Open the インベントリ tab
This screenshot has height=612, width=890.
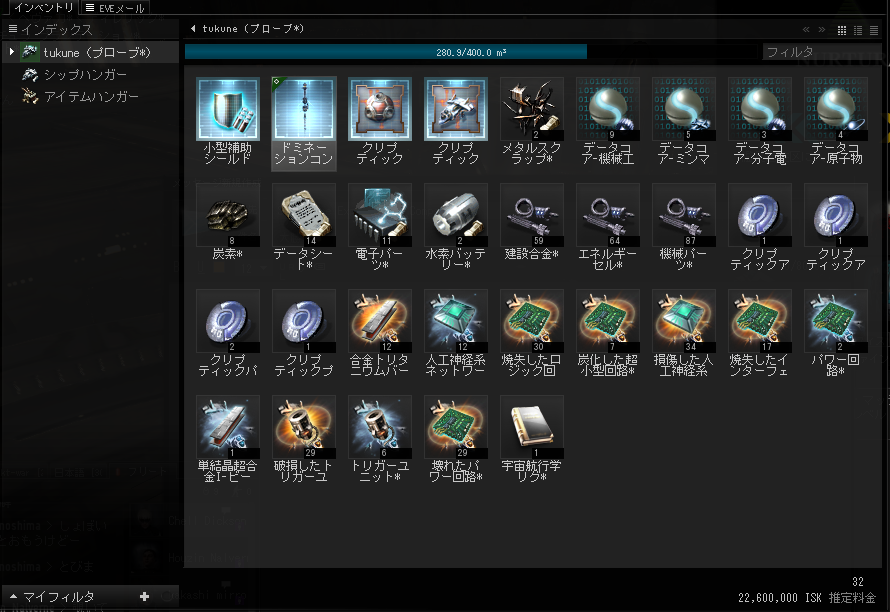44,7
